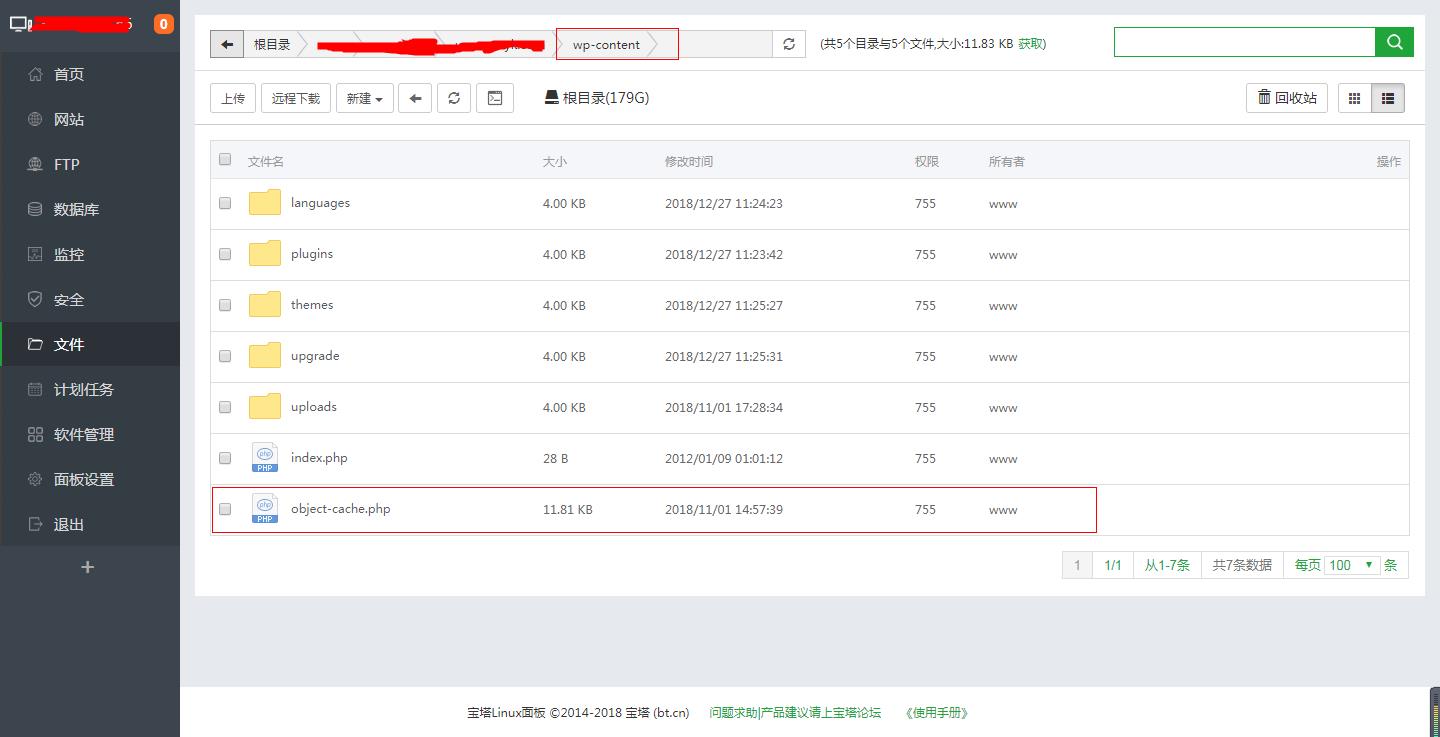Screen dimensions: 1440x737
Task: Open the per-page 100 dropdown
Action: [x=1352, y=565]
